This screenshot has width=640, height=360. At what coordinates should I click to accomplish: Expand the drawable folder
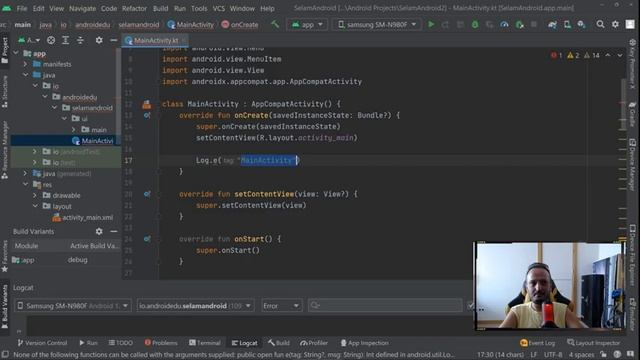(35, 196)
